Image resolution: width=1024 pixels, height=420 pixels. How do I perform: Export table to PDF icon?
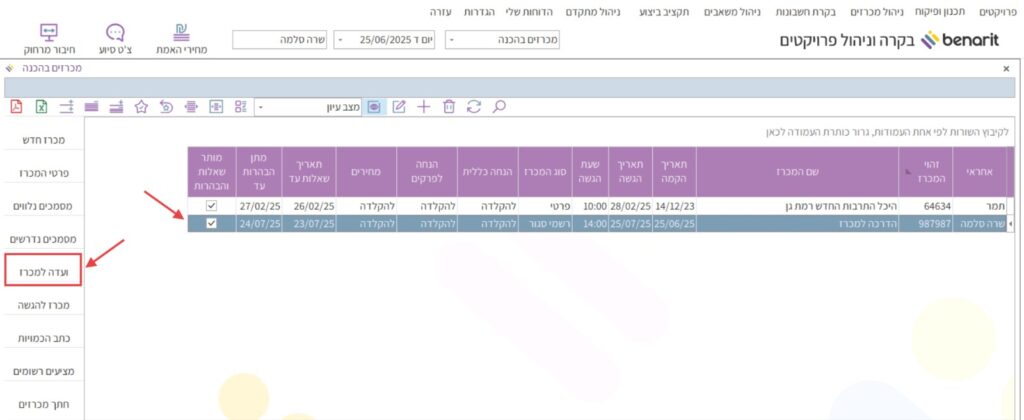16,106
